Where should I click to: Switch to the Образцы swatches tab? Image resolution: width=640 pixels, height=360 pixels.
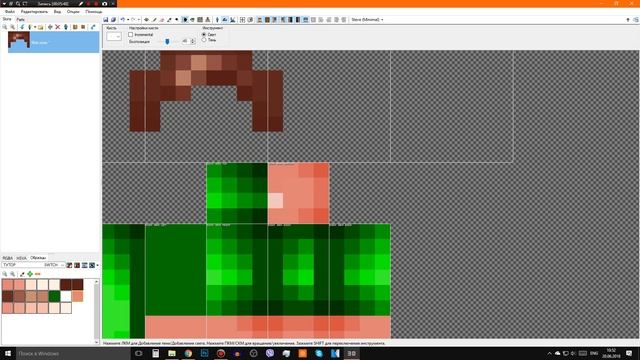[x=38, y=258]
